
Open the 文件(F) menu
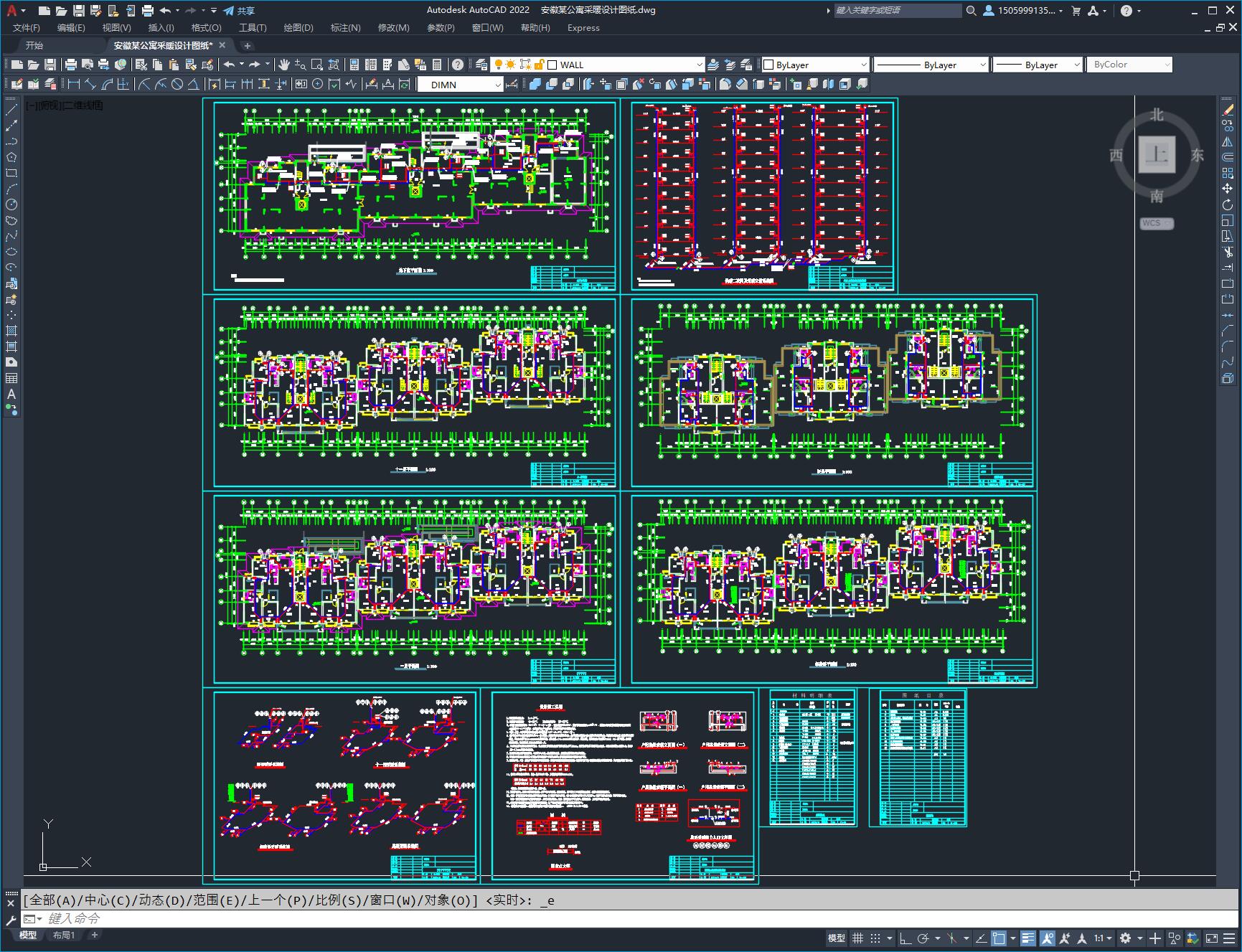pyautogui.click(x=27, y=28)
